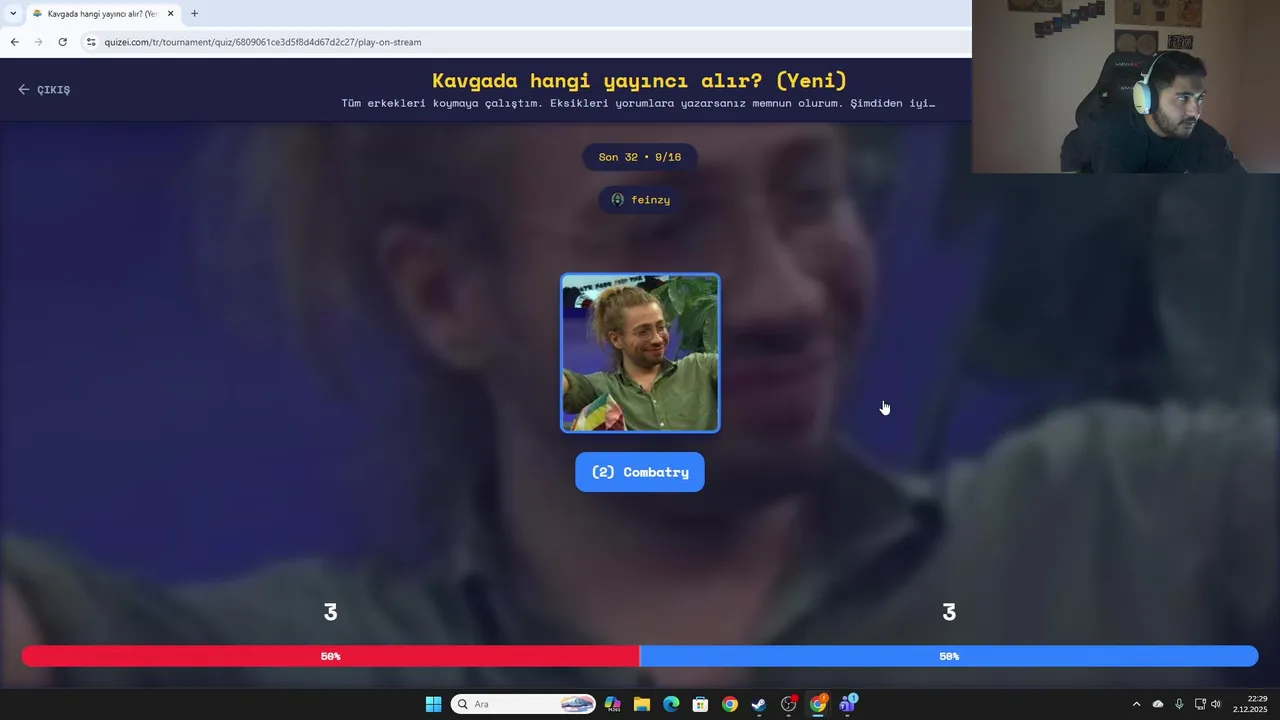Image resolution: width=1280 pixels, height=720 pixels.
Task: Click the feinzy user badge
Action: coord(640,200)
